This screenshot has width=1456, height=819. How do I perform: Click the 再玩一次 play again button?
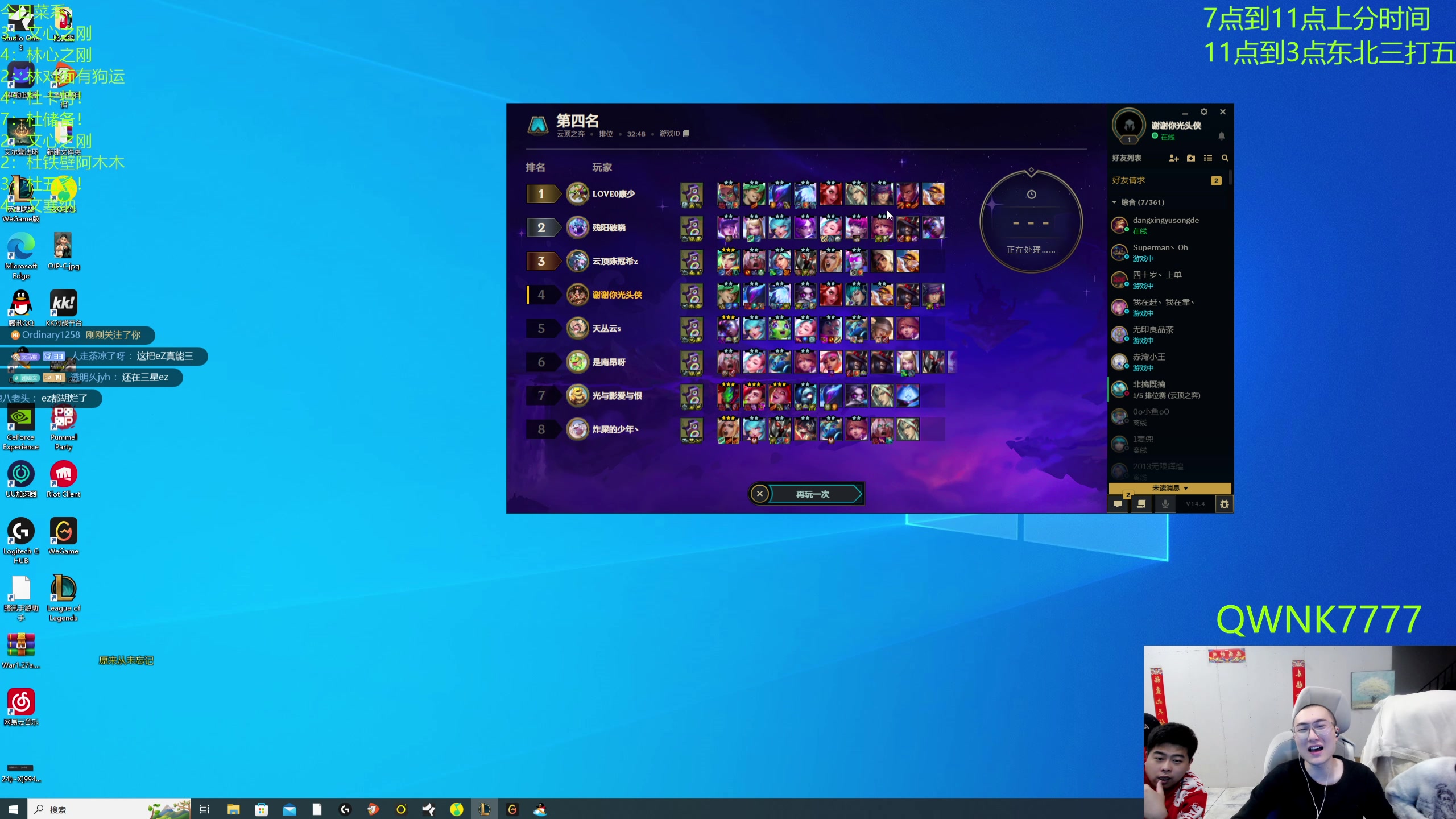pyautogui.click(x=813, y=494)
